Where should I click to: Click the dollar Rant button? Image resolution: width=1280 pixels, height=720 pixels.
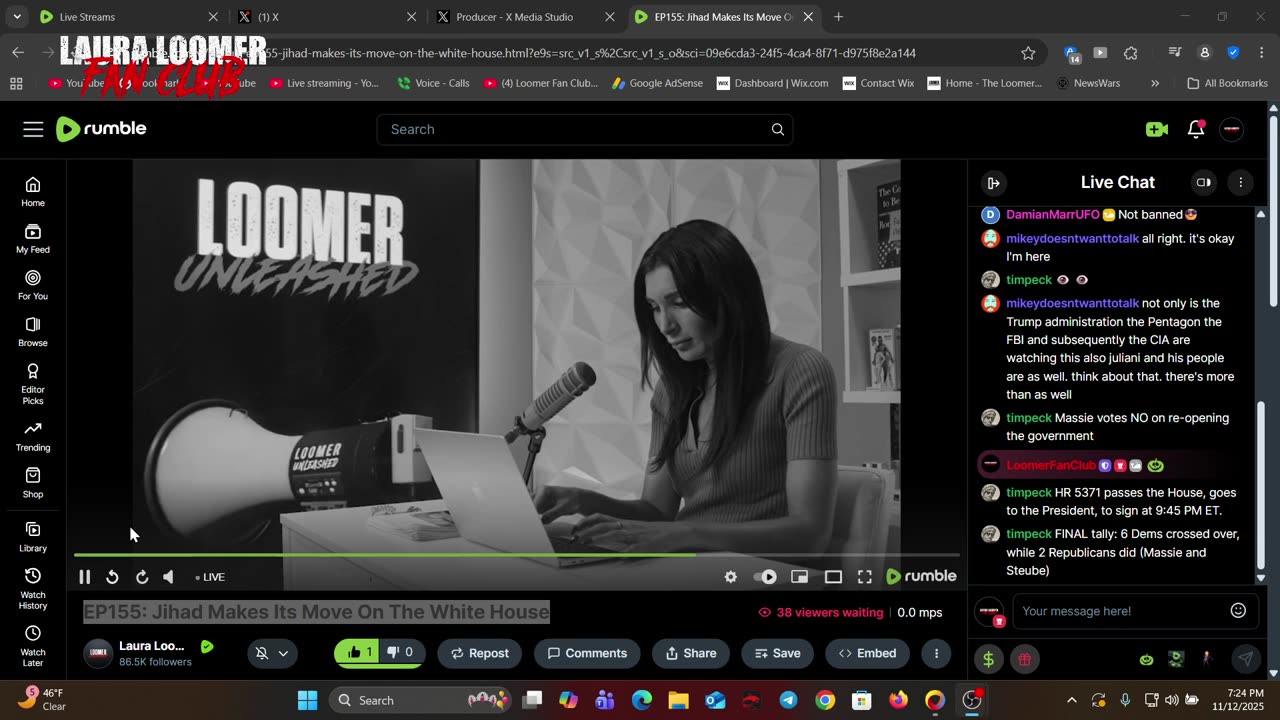[989, 659]
